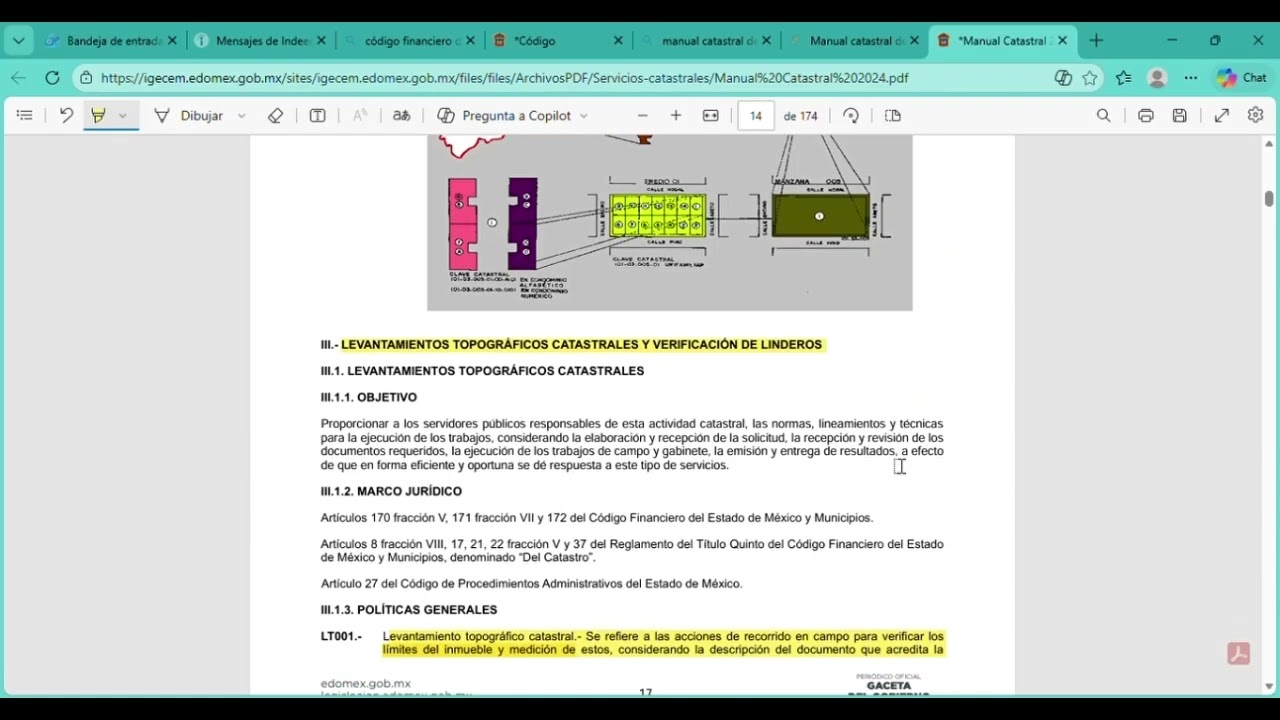
Task: Switch to Mensajes de Indeed tab
Action: (x=262, y=41)
